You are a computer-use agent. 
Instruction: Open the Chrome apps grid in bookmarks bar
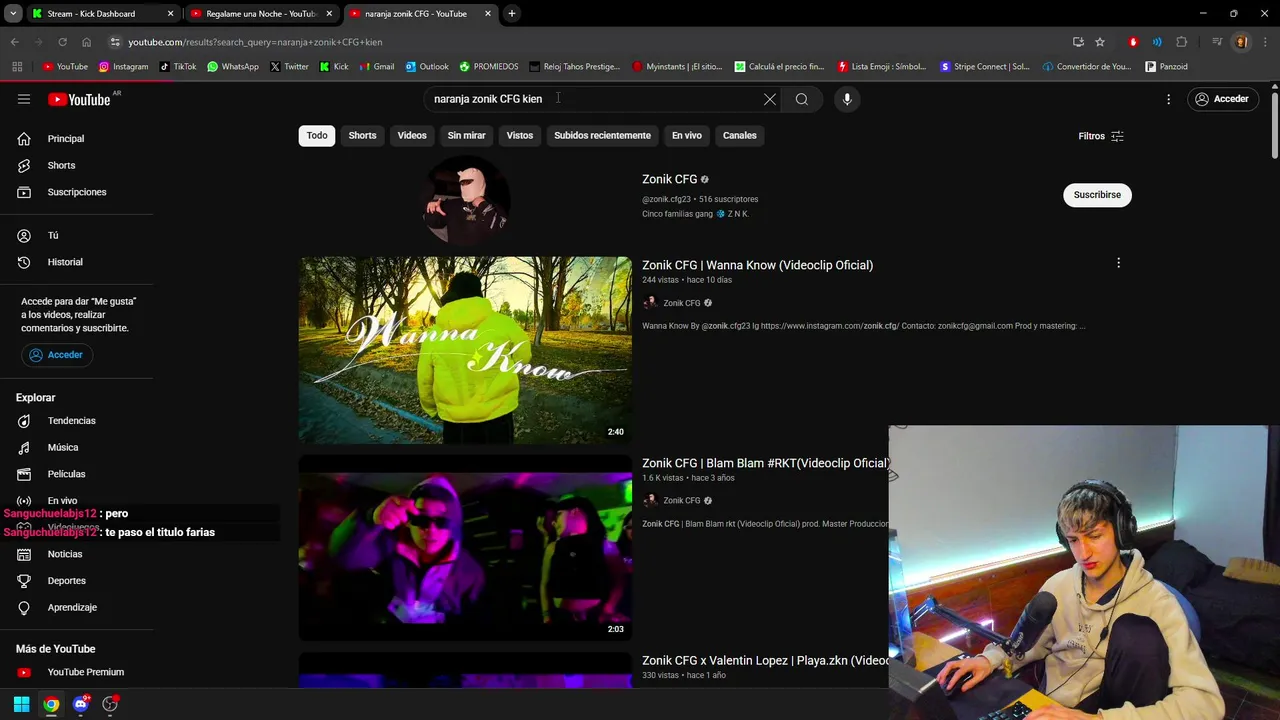17,67
